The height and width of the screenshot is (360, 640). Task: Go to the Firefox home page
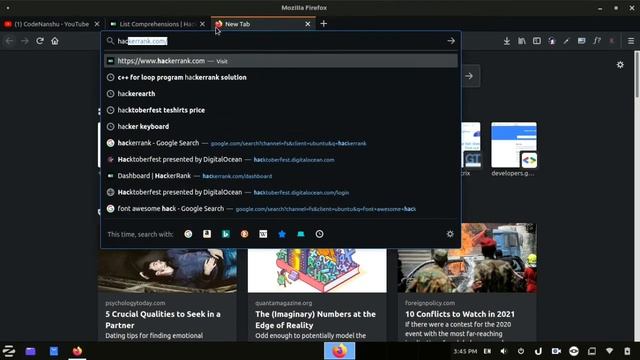[55, 41]
